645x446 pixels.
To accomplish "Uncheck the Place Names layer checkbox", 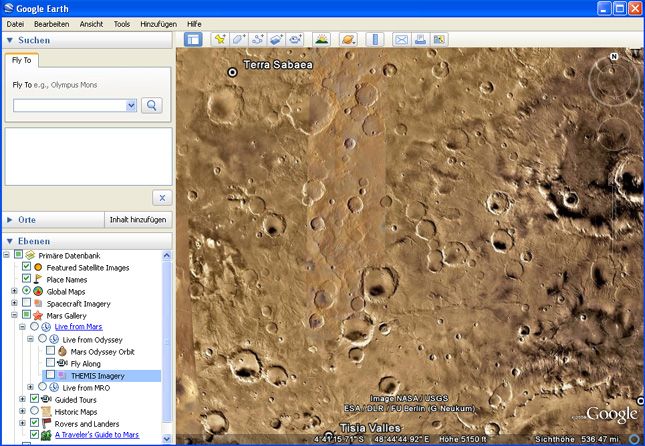I will coord(26,279).
